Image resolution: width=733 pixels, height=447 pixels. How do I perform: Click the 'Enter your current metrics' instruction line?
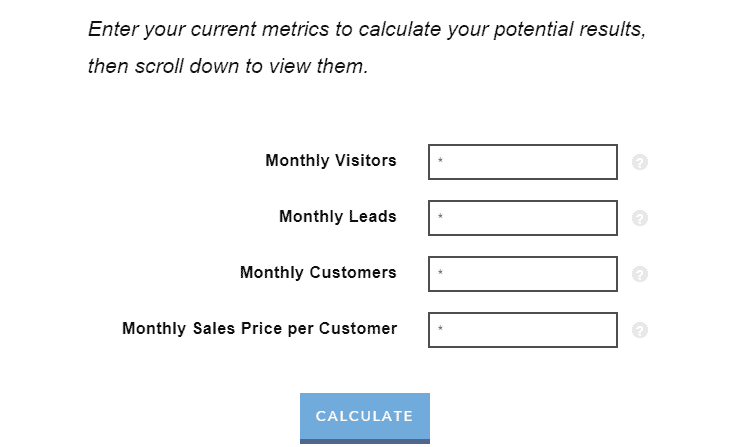click(367, 29)
